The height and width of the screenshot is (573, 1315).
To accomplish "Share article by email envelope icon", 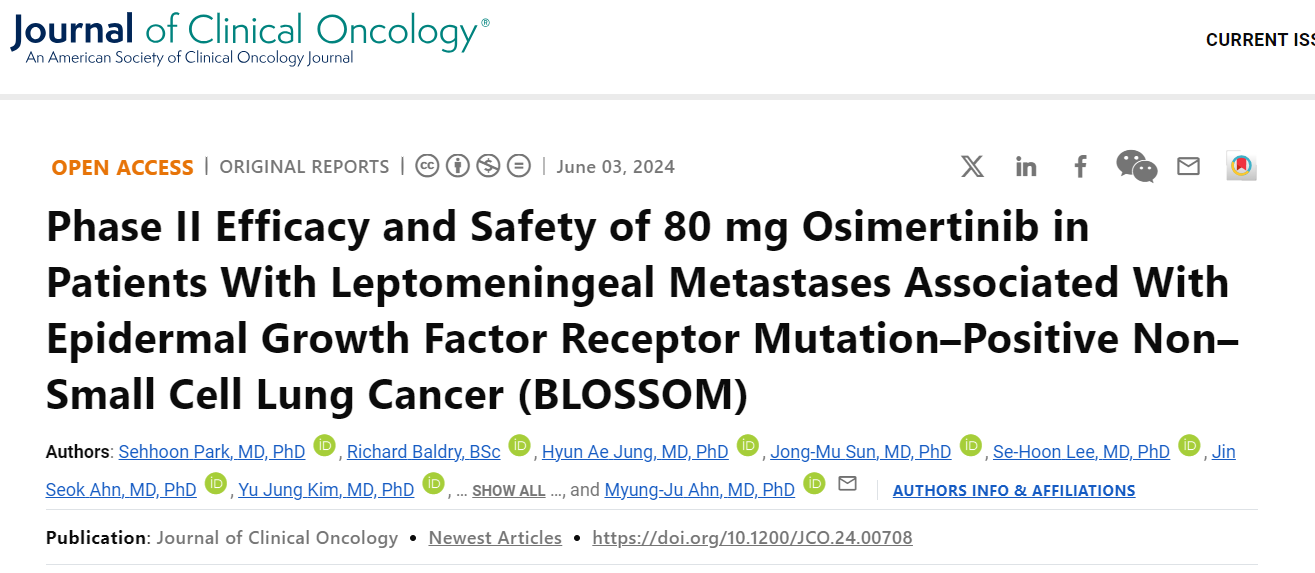I will tap(1188, 166).
